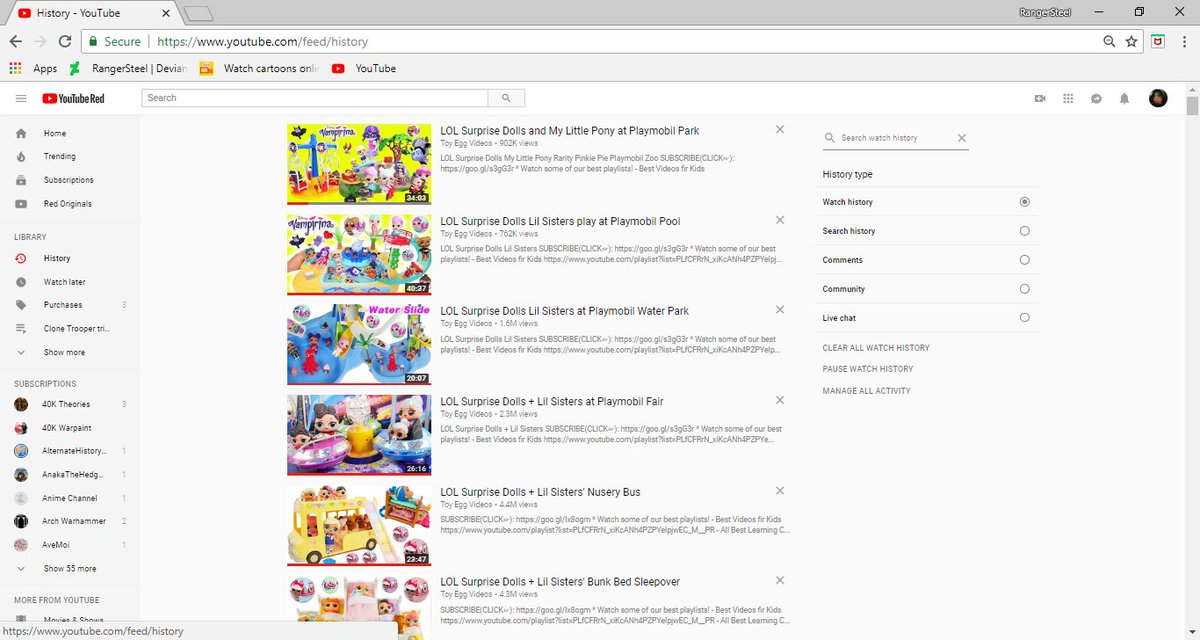Click the Pocket extension icon
This screenshot has width=1200, height=640.
(x=1158, y=42)
